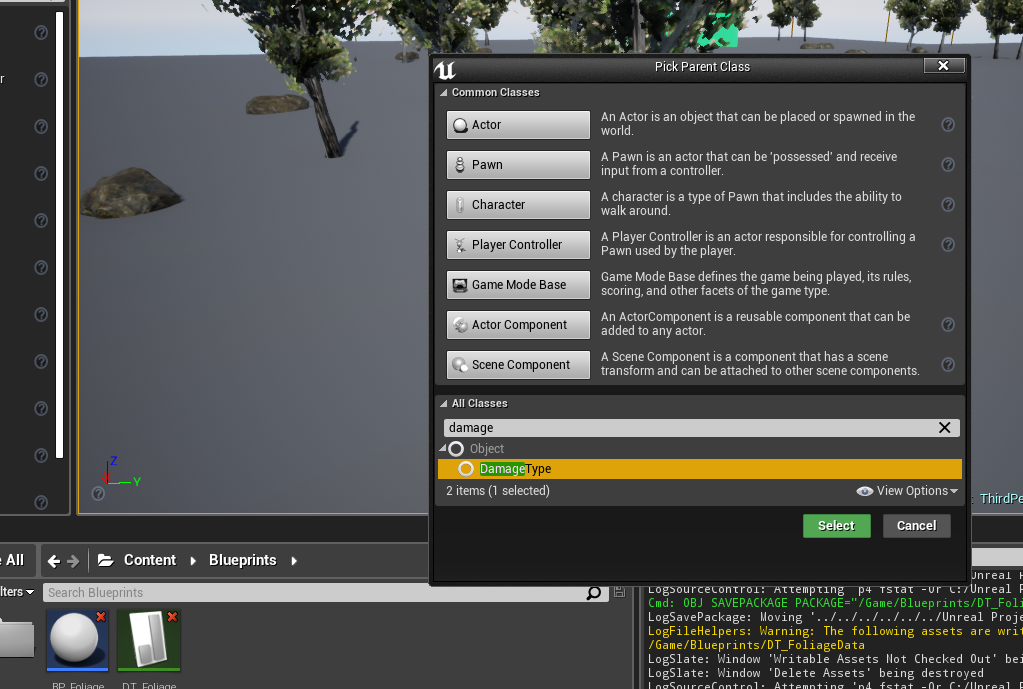
Task: Choose Character as parent class
Action: (x=518, y=205)
